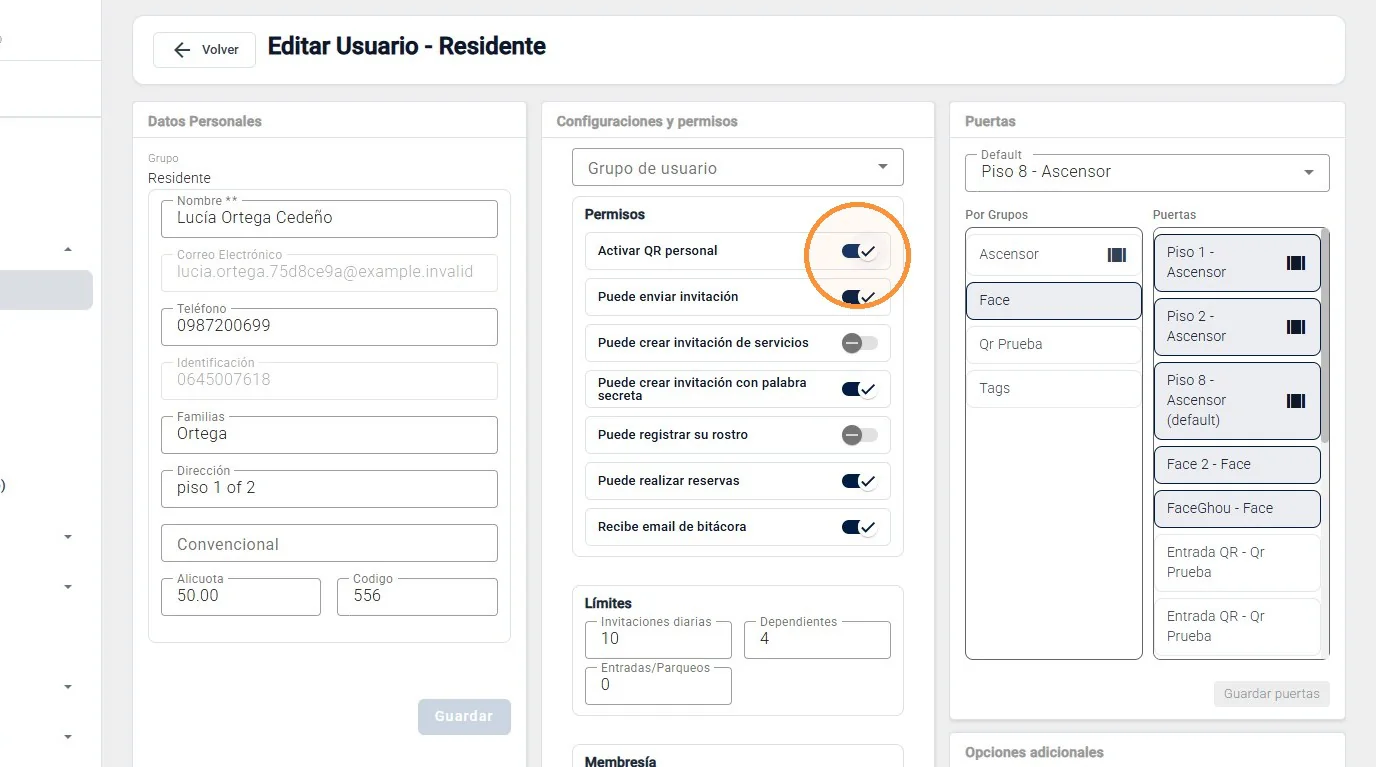Toggle Puede crear invitación con palabra secreta

point(859,389)
